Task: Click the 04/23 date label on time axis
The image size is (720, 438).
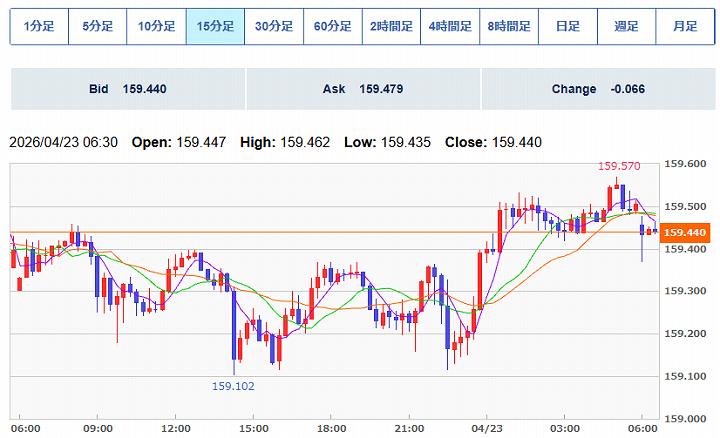Action: tap(486, 427)
